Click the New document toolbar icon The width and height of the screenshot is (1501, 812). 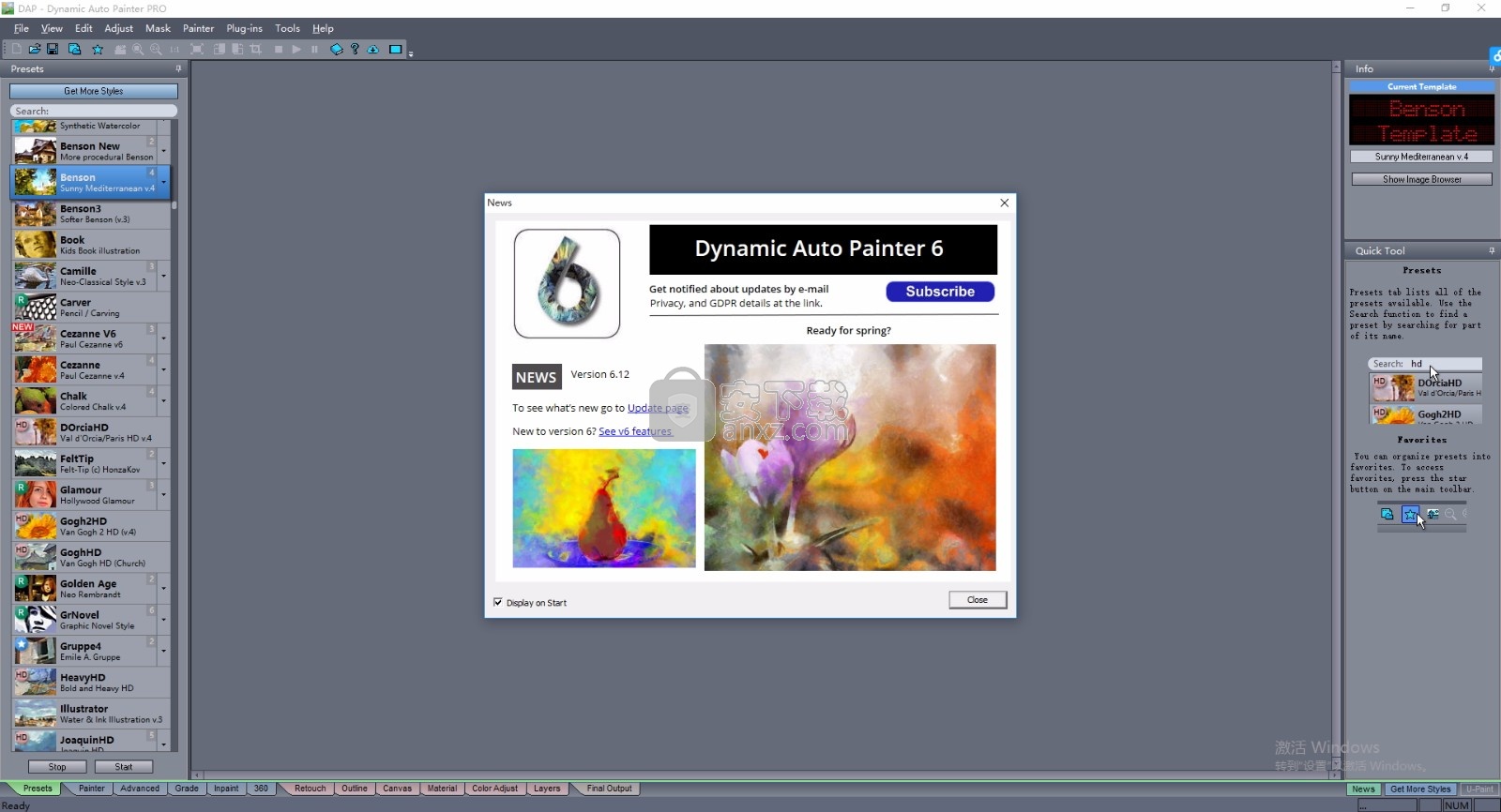click(x=17, y=49)
